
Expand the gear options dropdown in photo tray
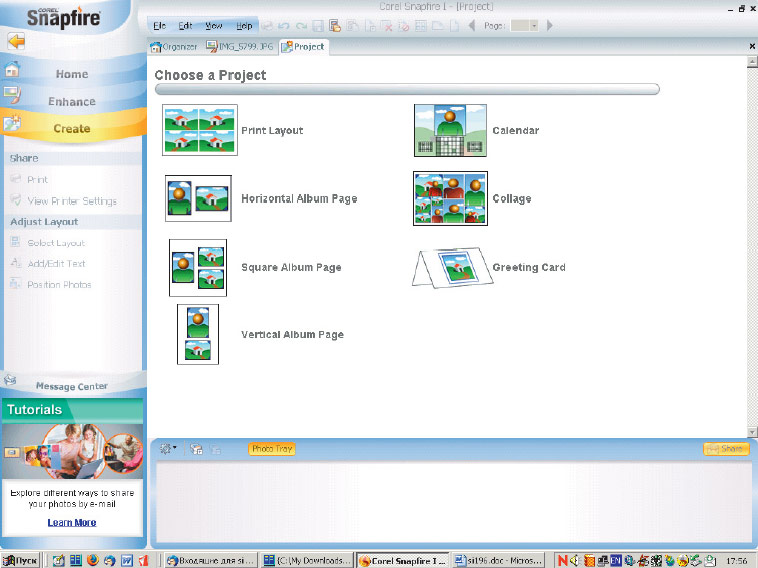coord(169,449)
